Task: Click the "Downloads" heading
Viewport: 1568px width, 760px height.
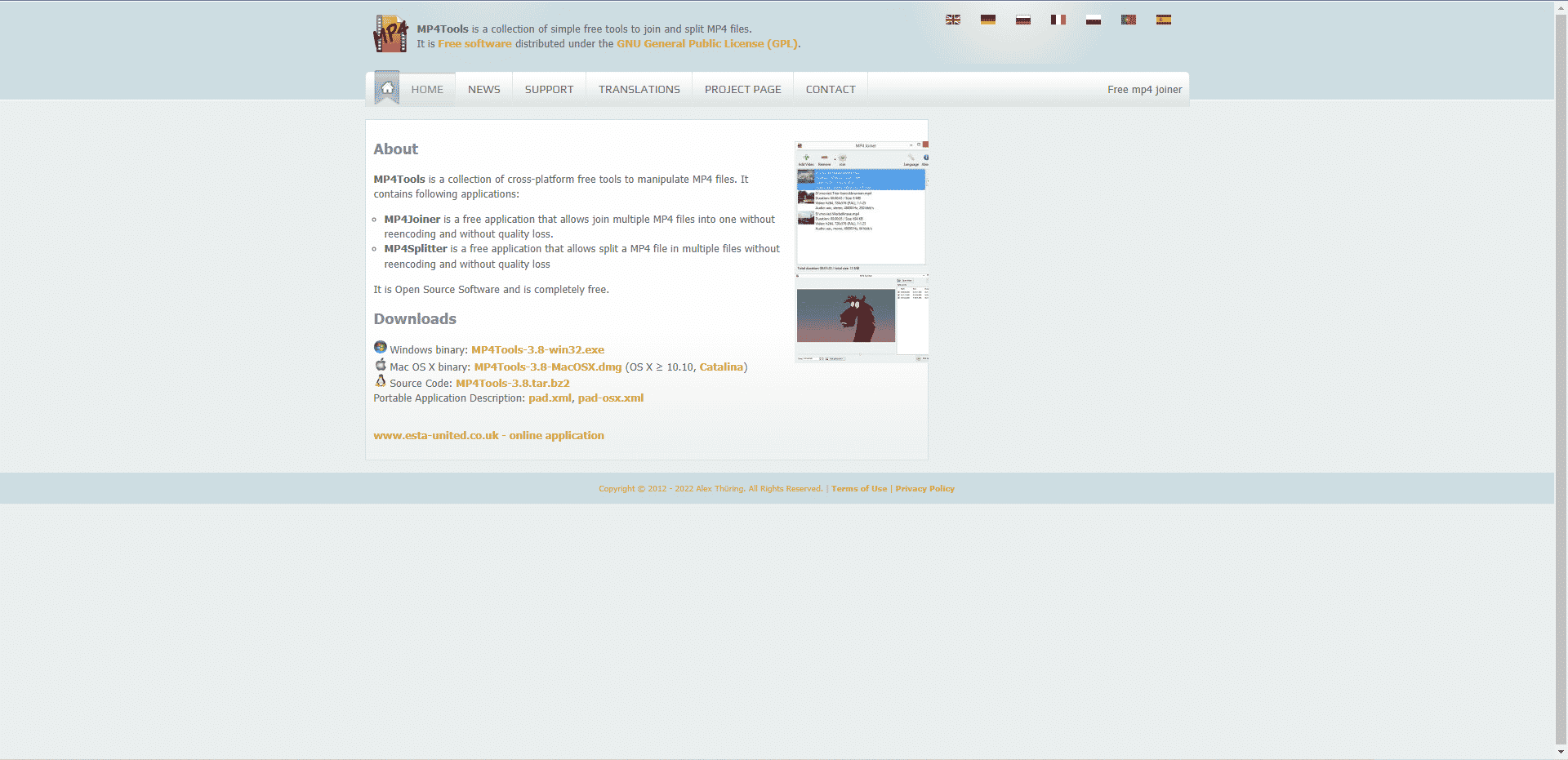Action: (415, 319)
